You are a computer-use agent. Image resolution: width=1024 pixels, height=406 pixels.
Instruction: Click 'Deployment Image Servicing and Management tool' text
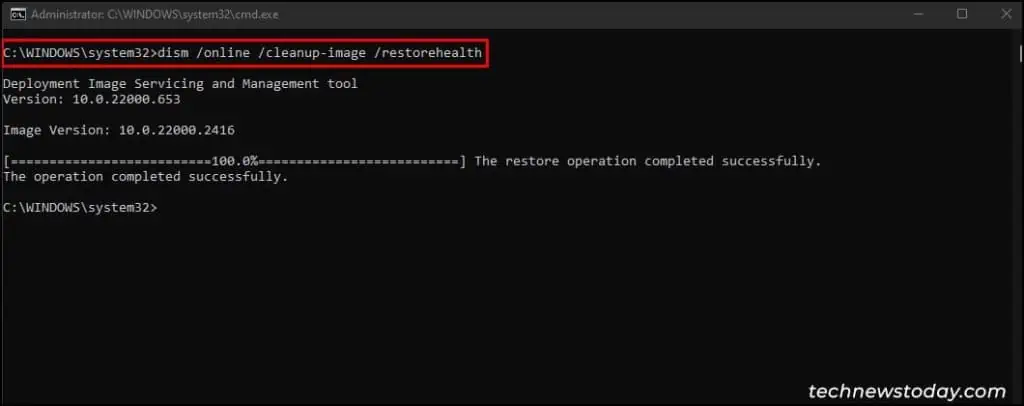click(180, 84)
